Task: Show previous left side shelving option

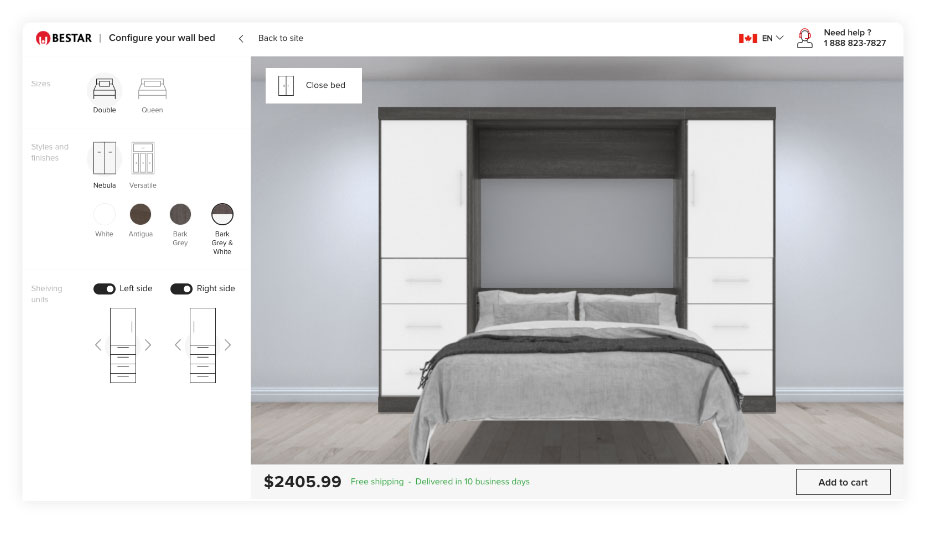Action: pos(98,345)
